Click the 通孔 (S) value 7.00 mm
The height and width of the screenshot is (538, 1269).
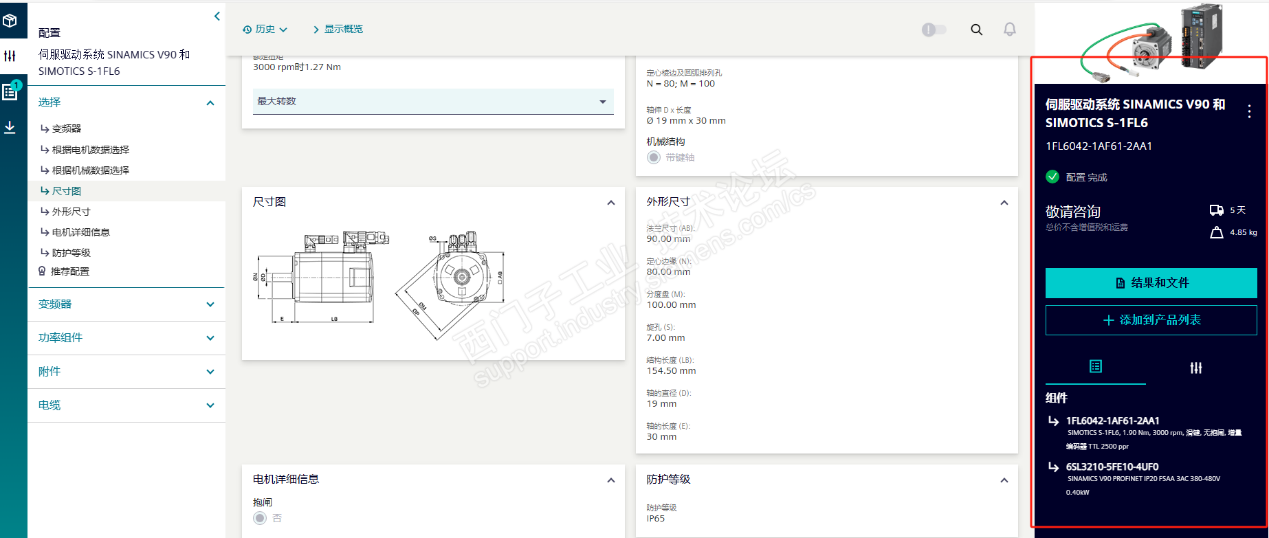coord(666,337)
